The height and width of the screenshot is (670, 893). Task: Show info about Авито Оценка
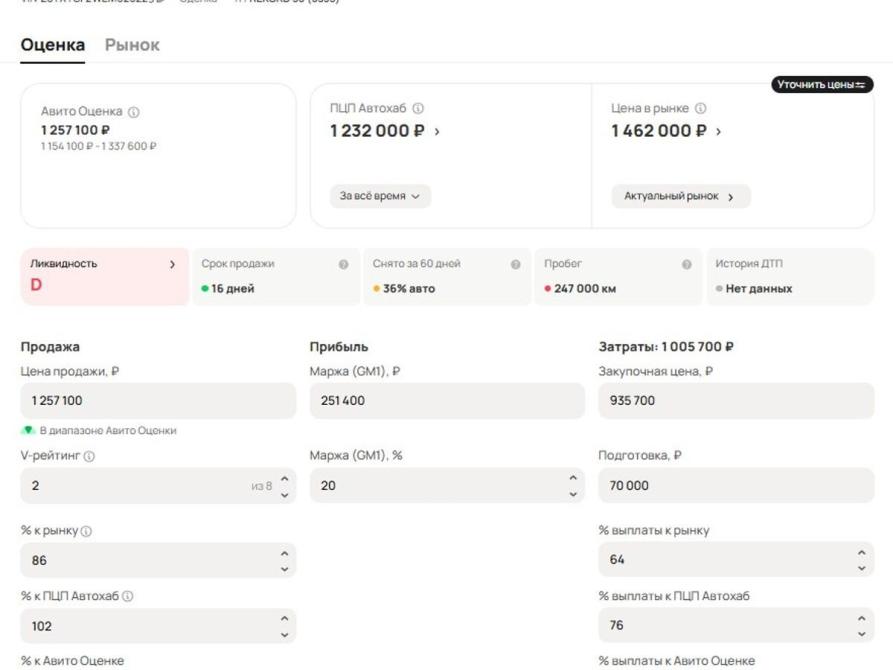coord(134,112)
